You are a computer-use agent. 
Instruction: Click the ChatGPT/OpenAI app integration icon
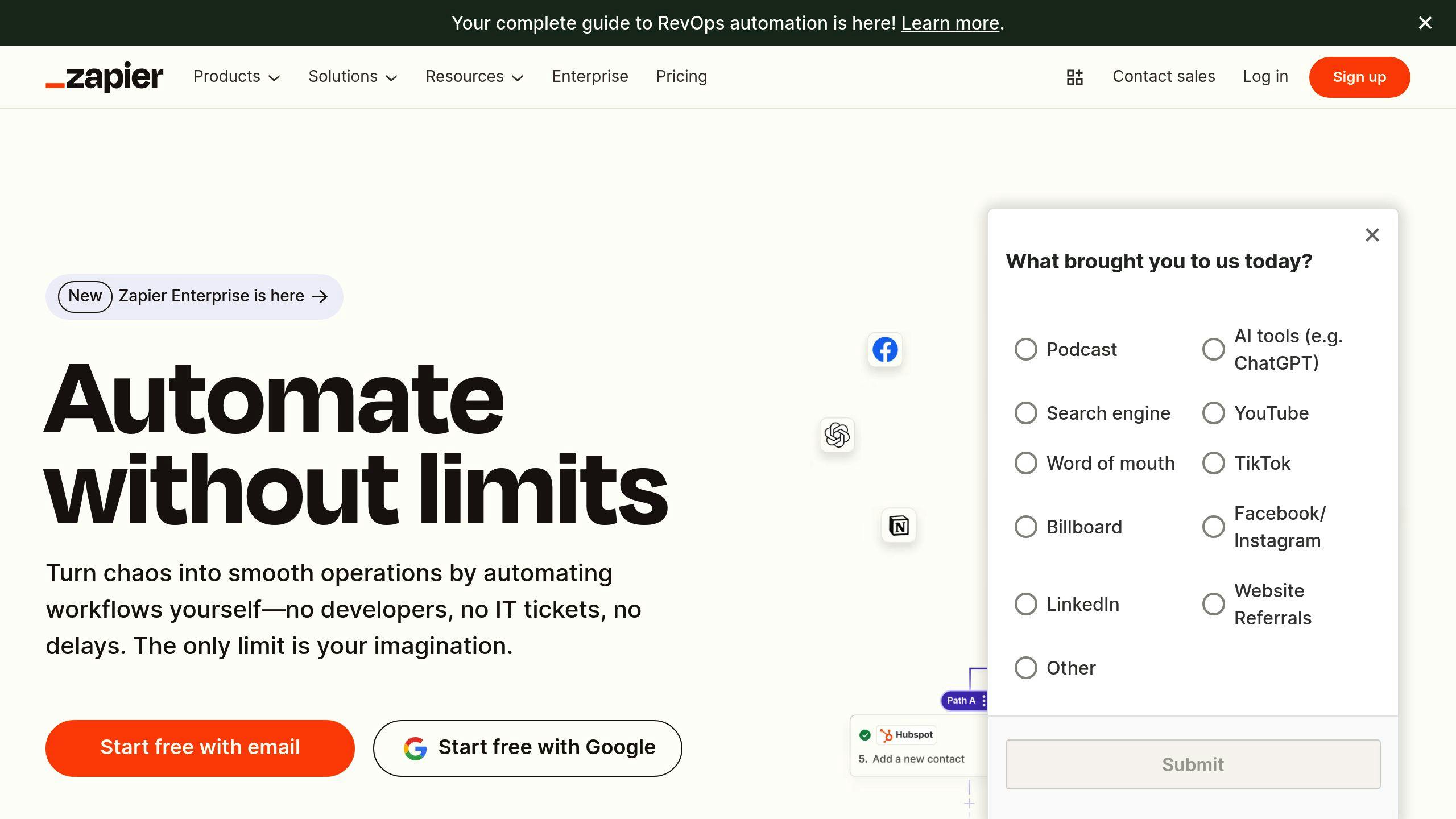point(837,435)
